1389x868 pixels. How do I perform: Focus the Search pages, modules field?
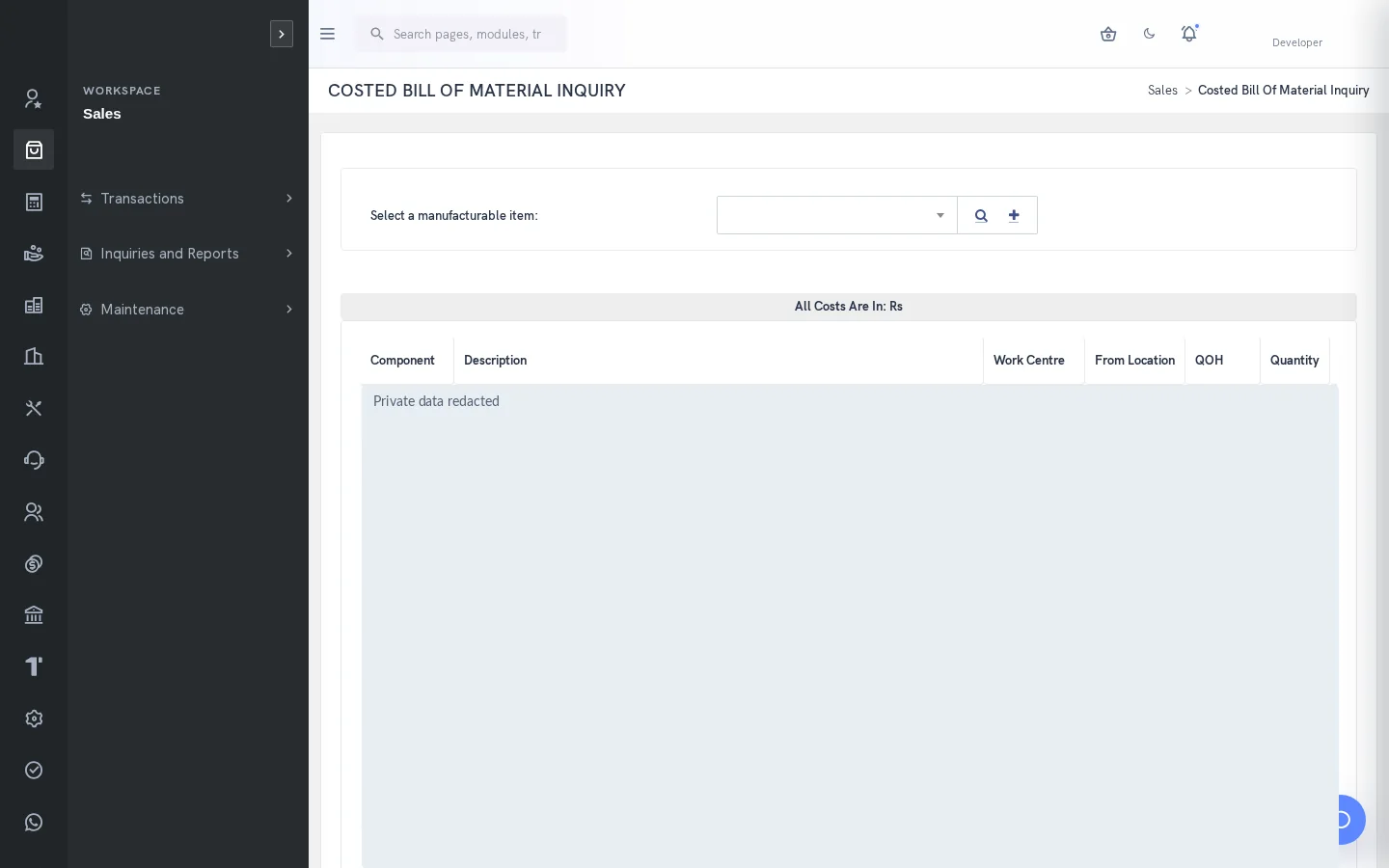coord(461,34)
